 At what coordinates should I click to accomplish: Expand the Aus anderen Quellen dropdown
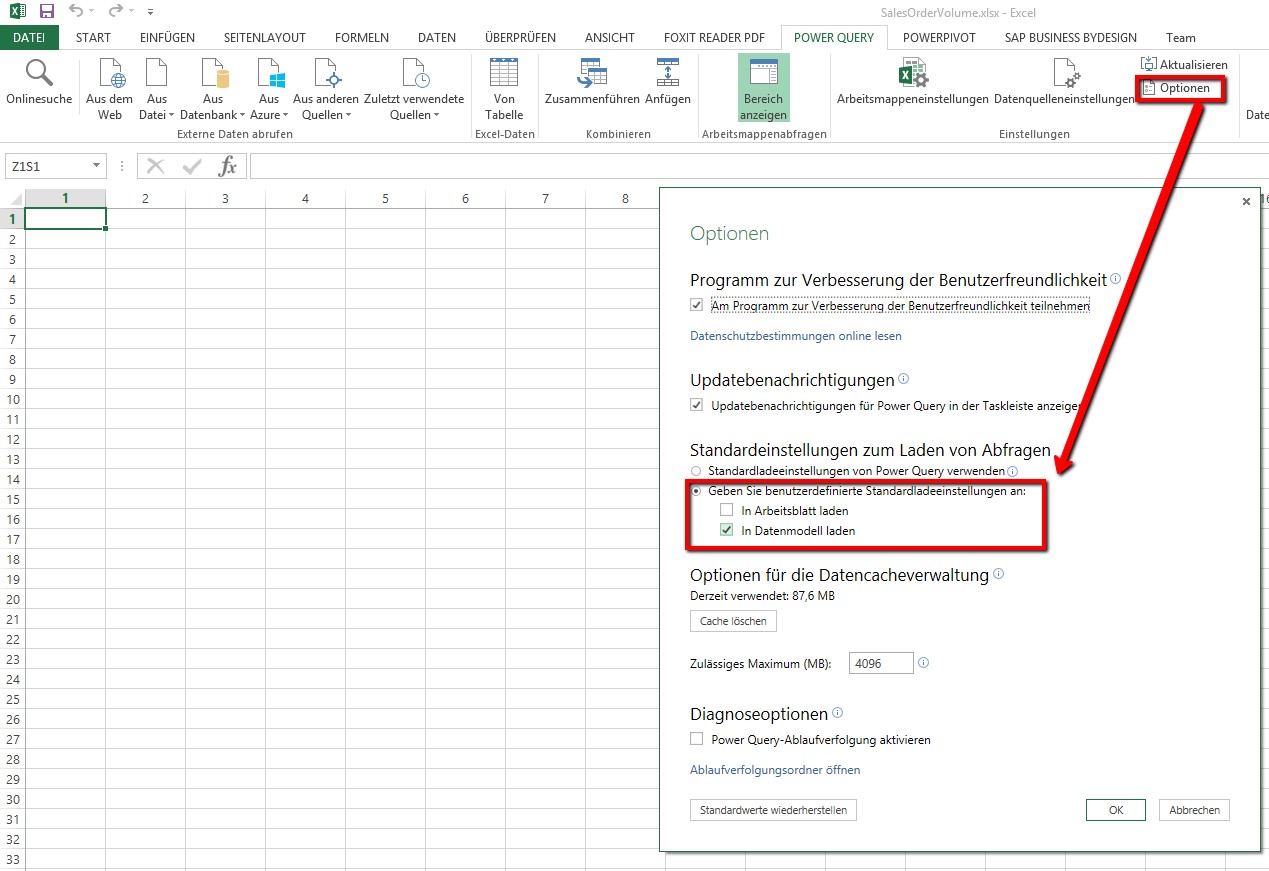pos(325,114)
